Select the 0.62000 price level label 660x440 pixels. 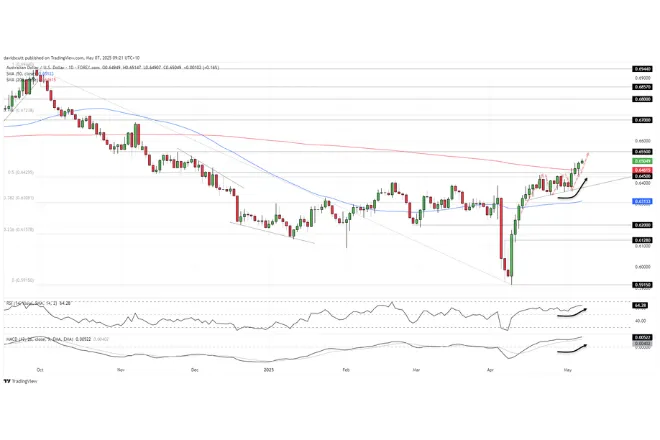tap(642, 225)
